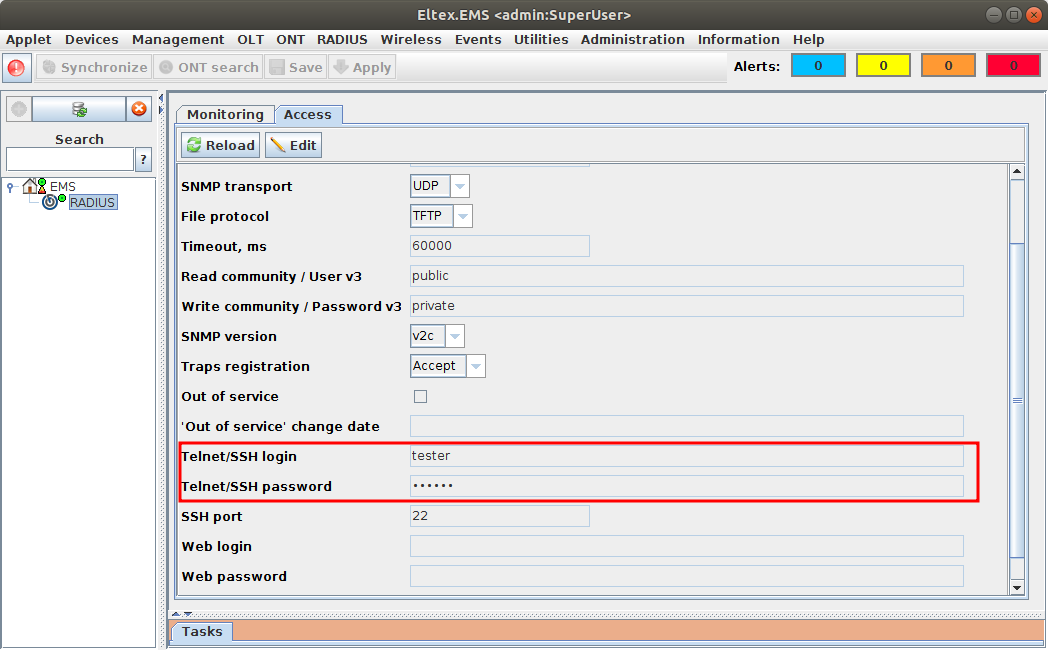The height and width of the screenshot is (650, 1048).
Task: Click the Timeout, ms field
Action: (x=499, y=246)
